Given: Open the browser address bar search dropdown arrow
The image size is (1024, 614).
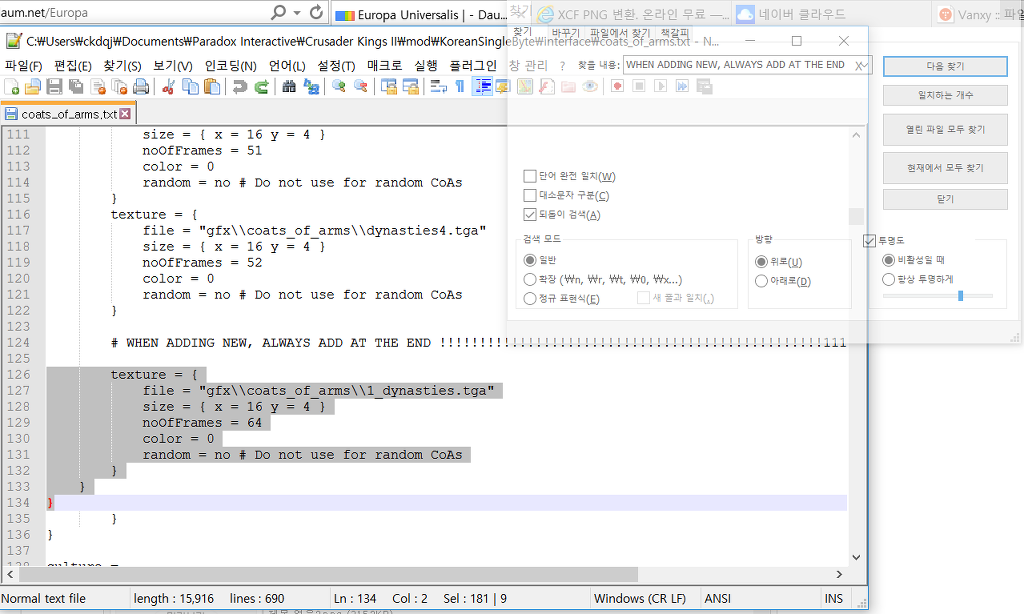Looking at the screenshot, I should click(x=297, y=13).
